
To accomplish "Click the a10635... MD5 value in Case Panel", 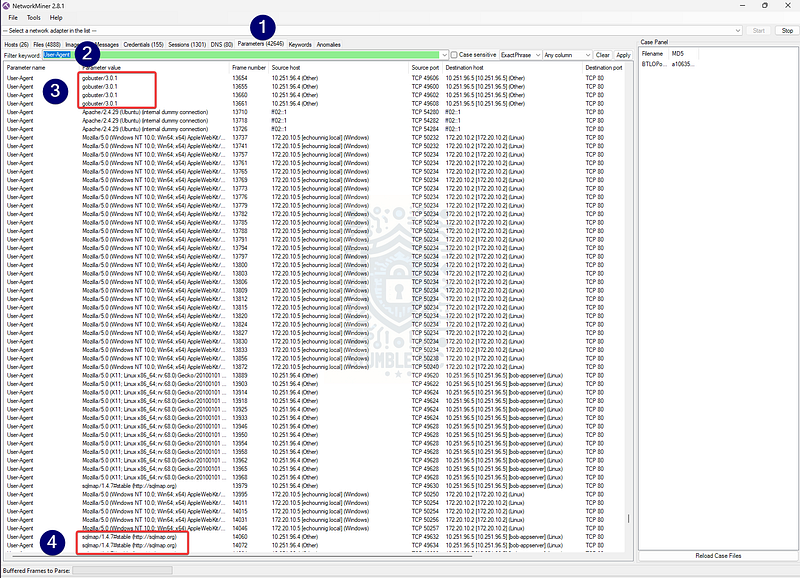I will pyautogui.click(x=683, y=64).
